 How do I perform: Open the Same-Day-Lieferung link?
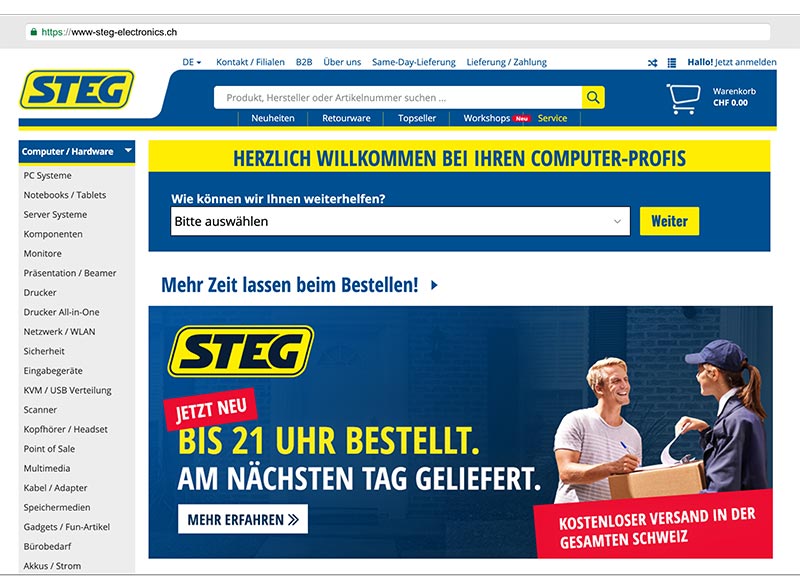click(x=414, y=62)
